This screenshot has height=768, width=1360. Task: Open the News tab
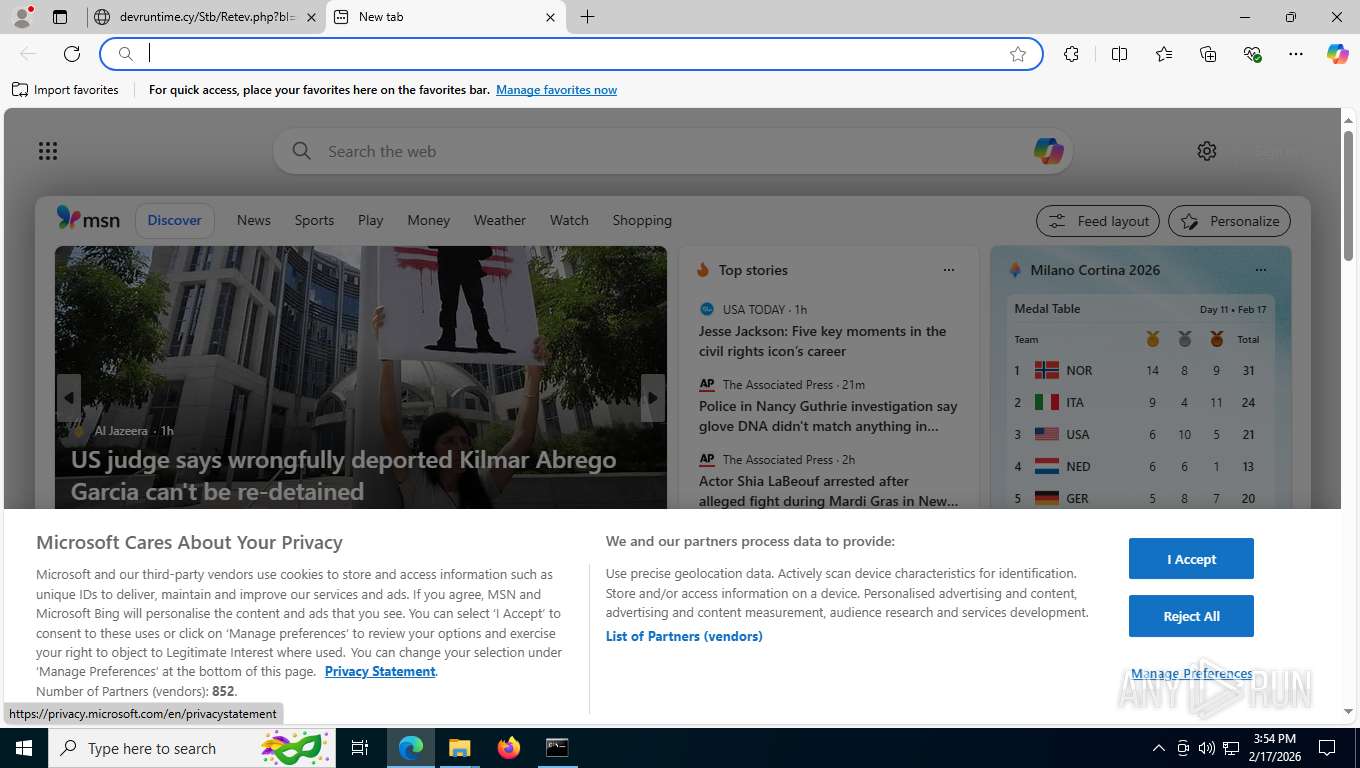coord(254,220)
